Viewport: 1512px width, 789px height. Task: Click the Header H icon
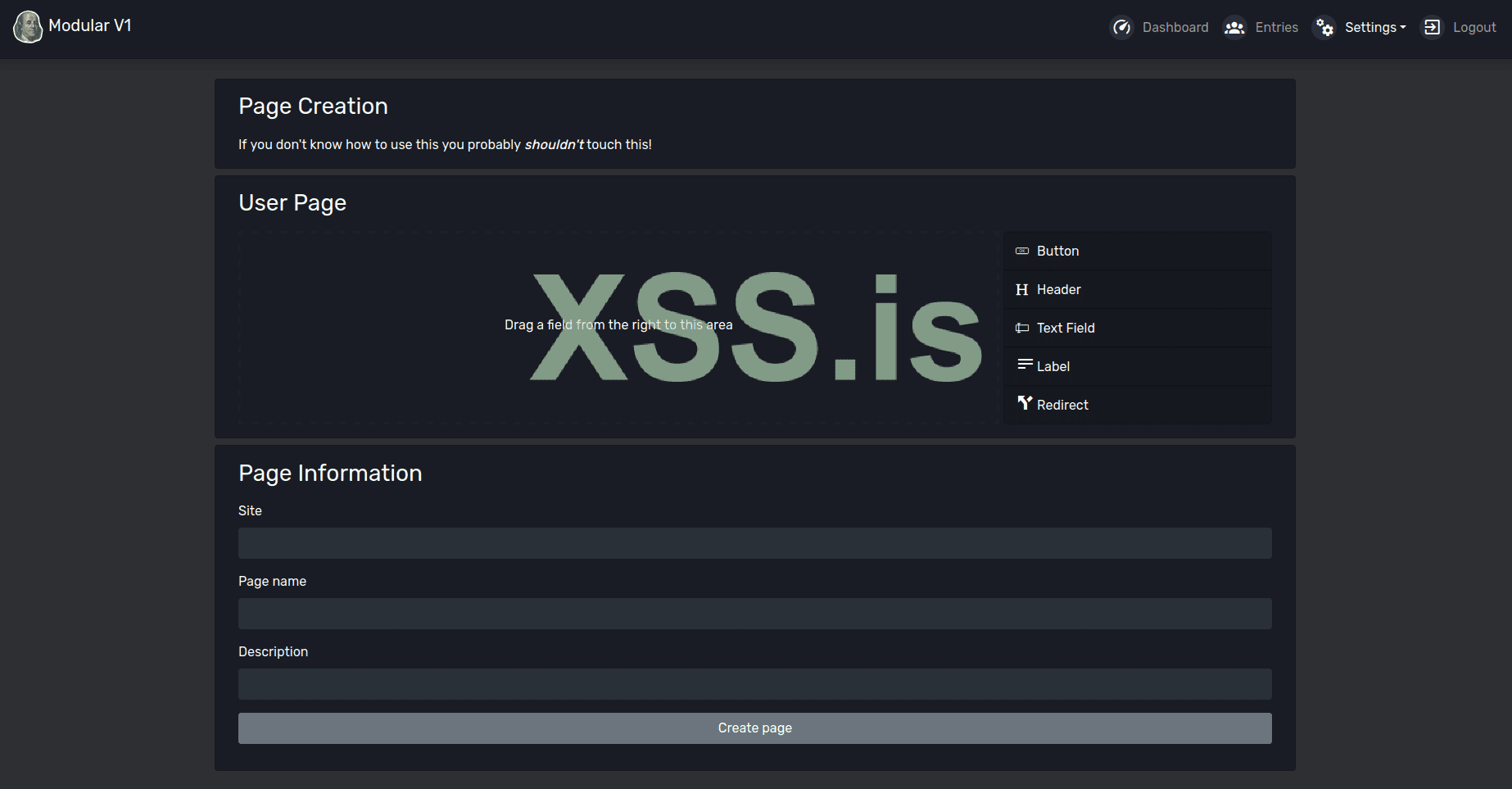click(1022, 290)
